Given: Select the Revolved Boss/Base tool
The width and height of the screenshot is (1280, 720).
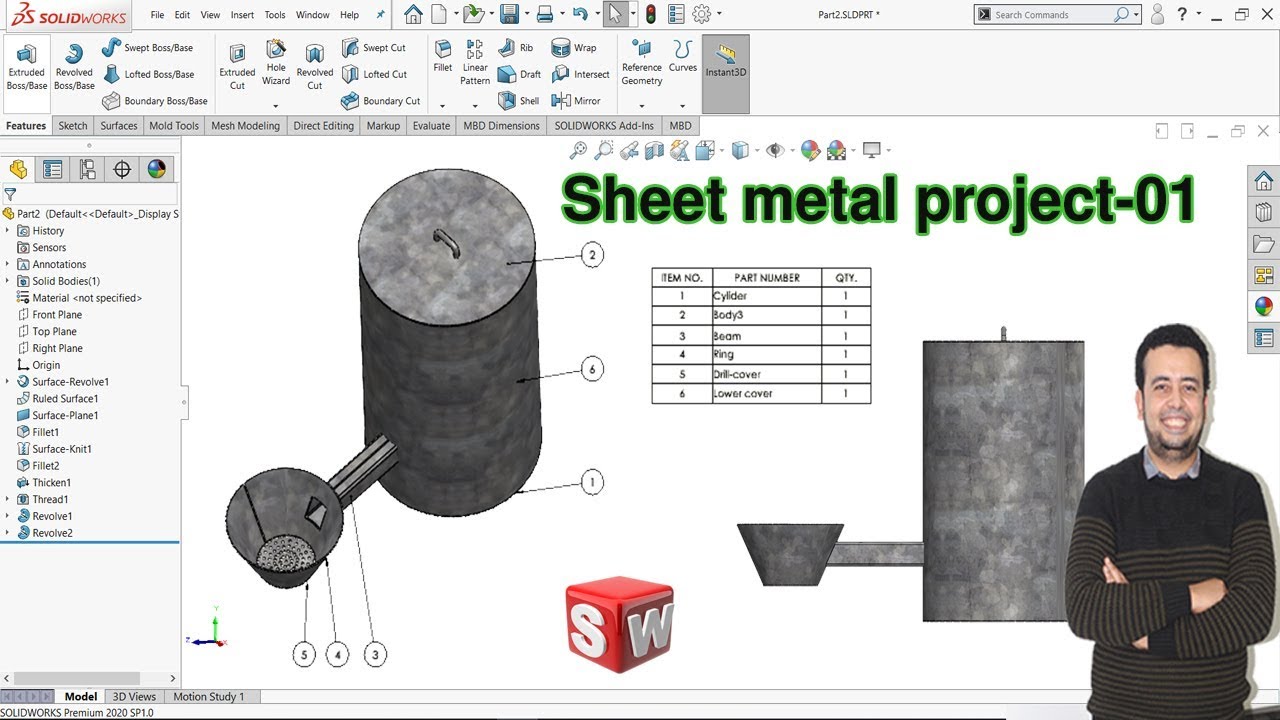Looking at the screenshot, I should point(74,66).
